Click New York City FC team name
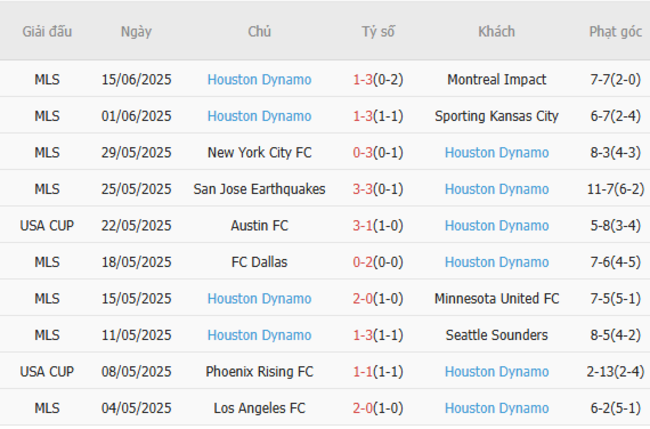The height and width of the screenshot is (429, 650). point(259,153)
